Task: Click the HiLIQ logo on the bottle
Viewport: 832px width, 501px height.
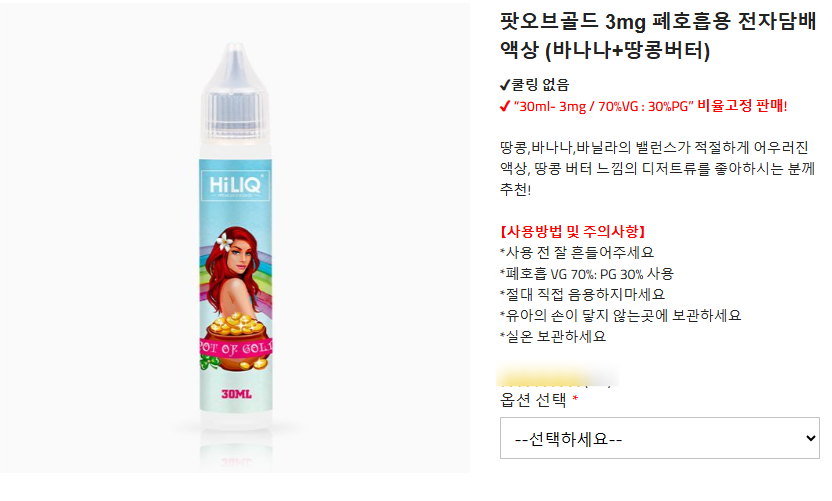Action: tap(235, 185)
